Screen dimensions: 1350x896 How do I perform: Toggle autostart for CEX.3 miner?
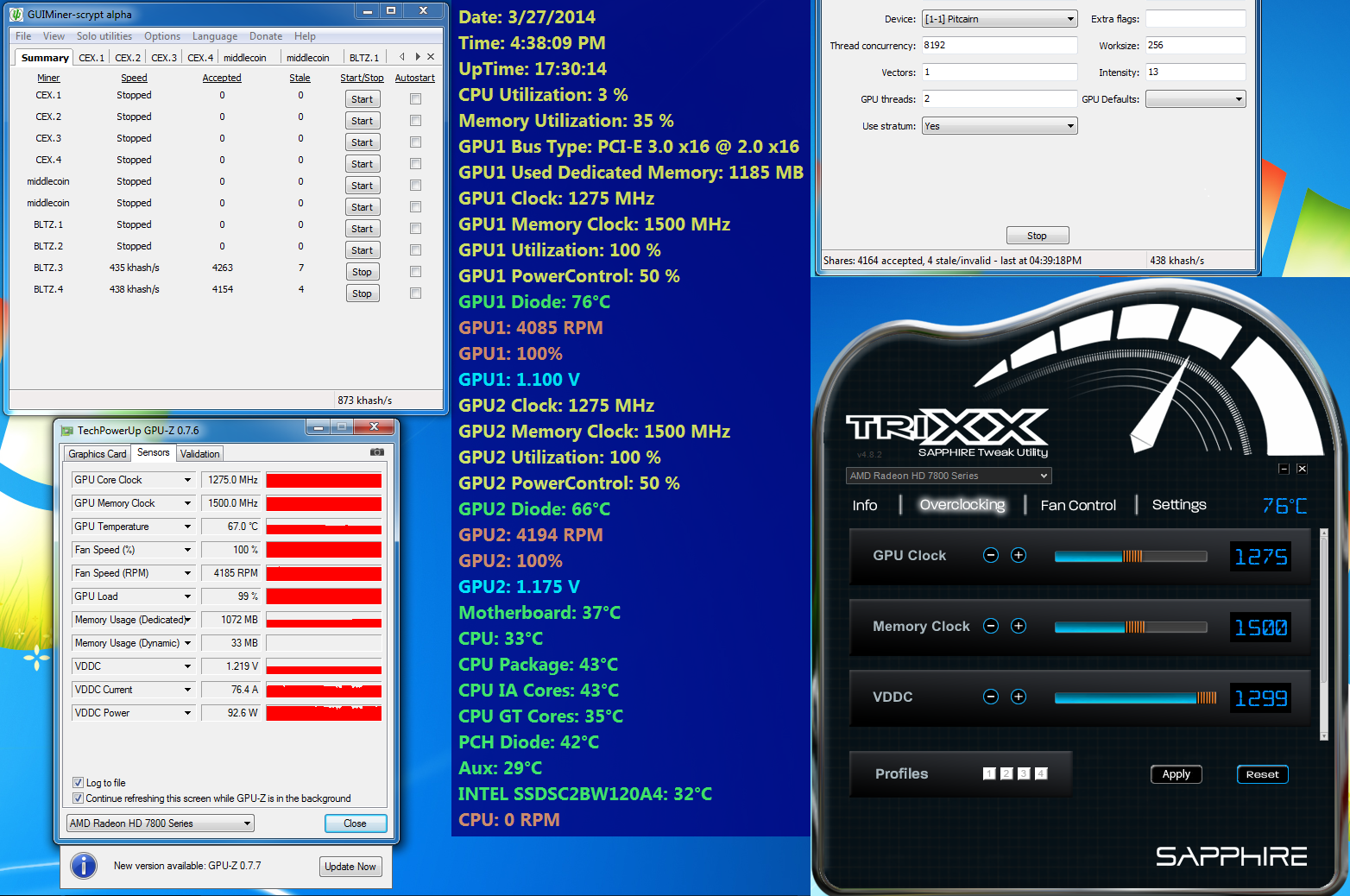coord(415,142)
